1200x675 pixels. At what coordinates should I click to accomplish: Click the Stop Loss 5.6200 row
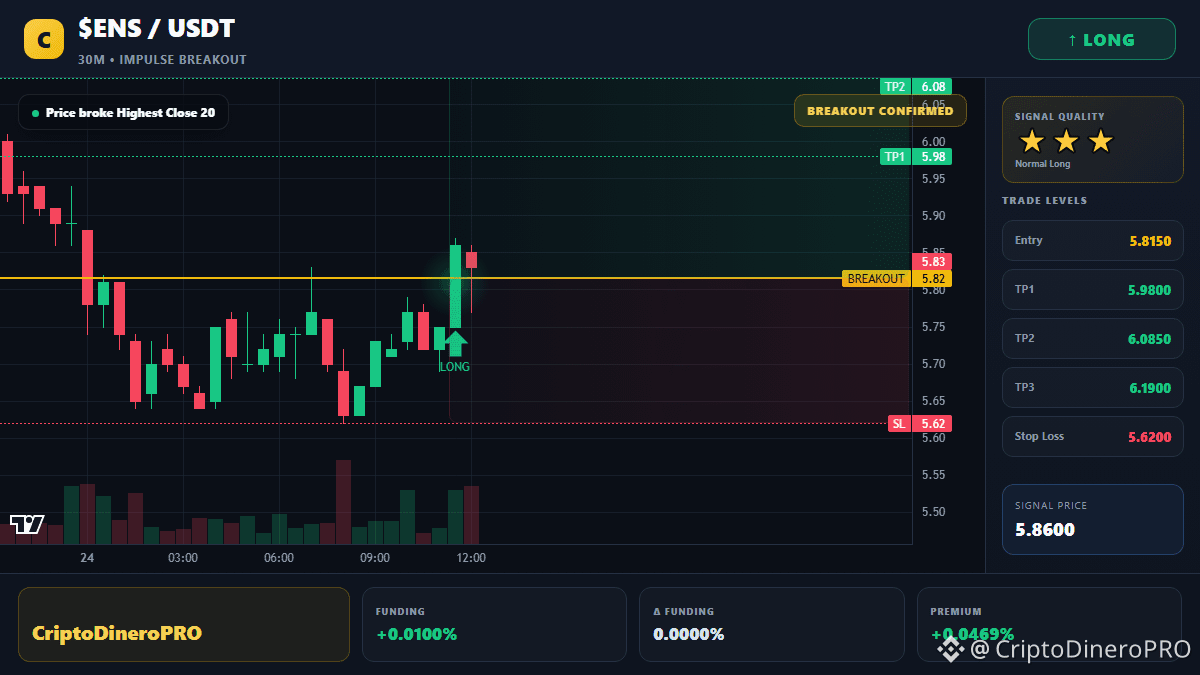click(x=1092, y=437)
